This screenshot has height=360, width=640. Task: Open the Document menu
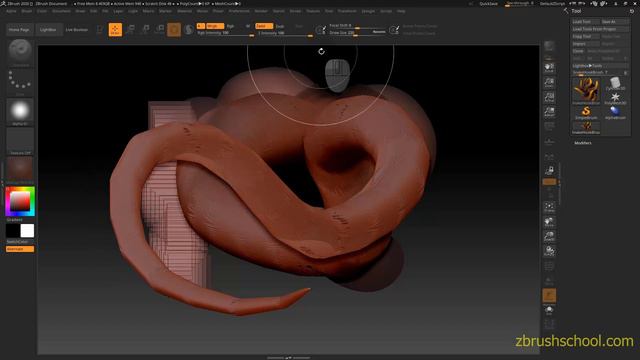pos(61,11)
